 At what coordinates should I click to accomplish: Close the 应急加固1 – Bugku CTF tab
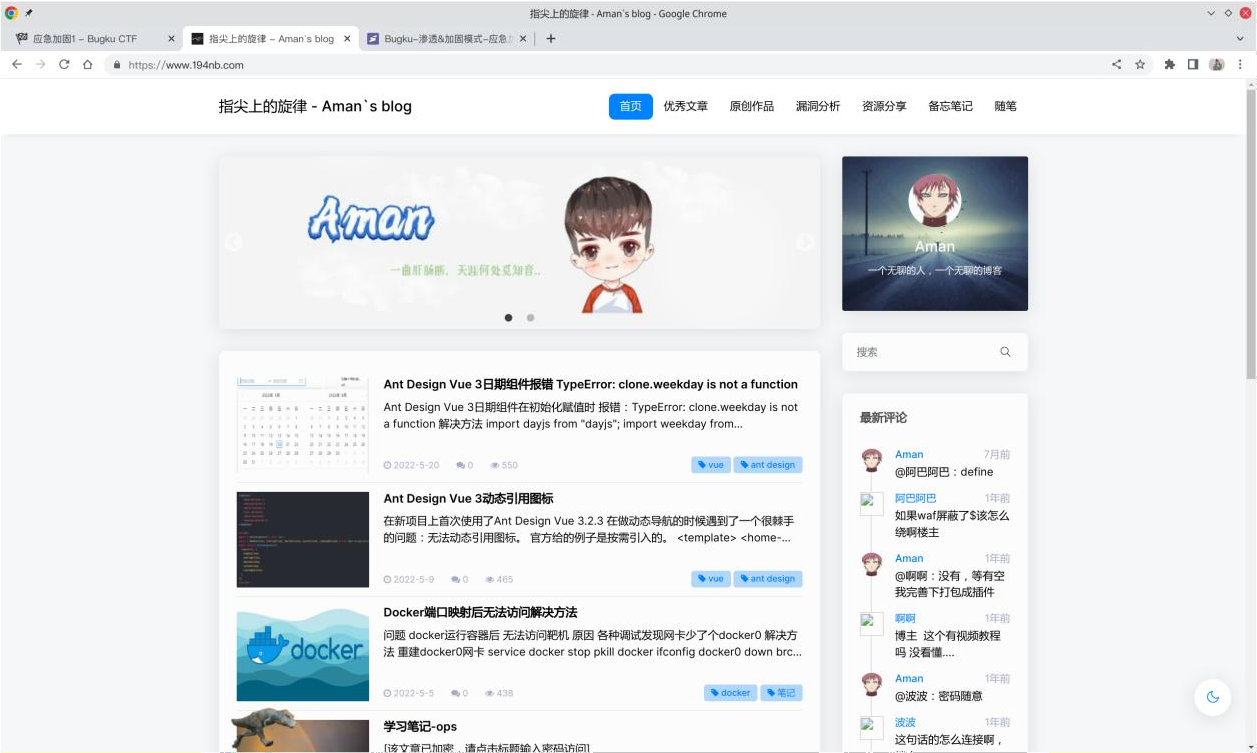[x=171, y=39]
